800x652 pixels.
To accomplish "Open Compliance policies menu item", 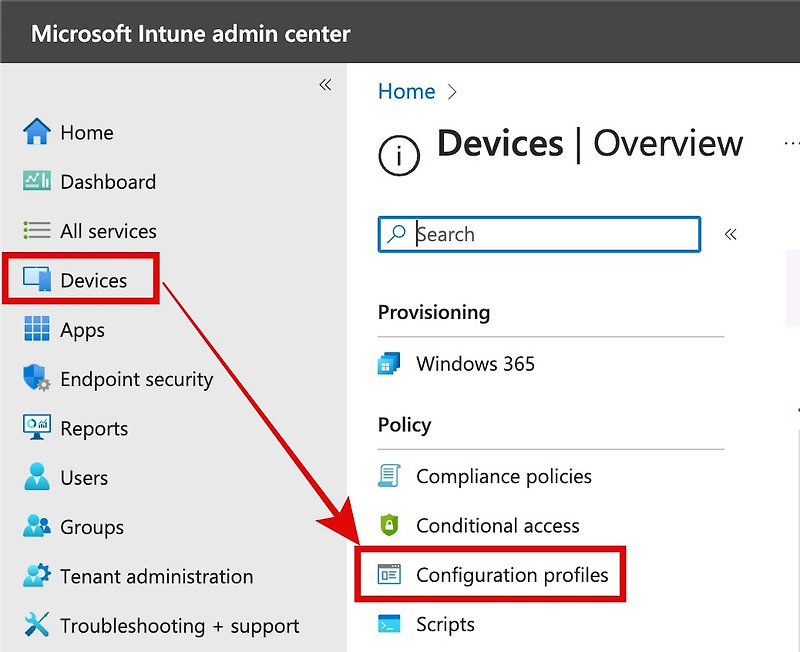I will tap(503, 476).
